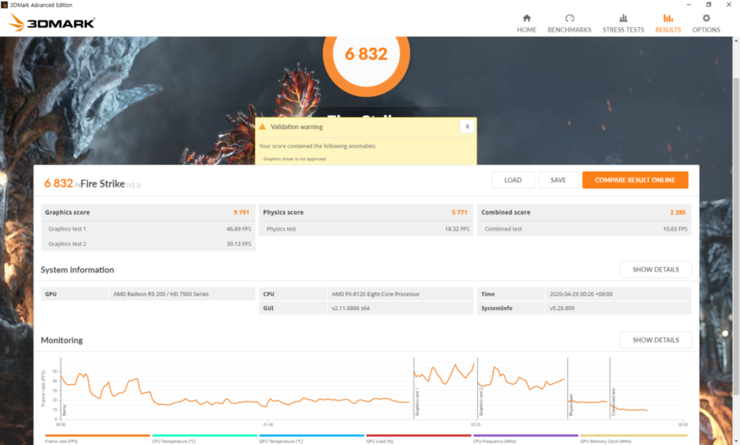Select the Graphics test 1 row
This screenshot has height=445, width=740.
148,229
